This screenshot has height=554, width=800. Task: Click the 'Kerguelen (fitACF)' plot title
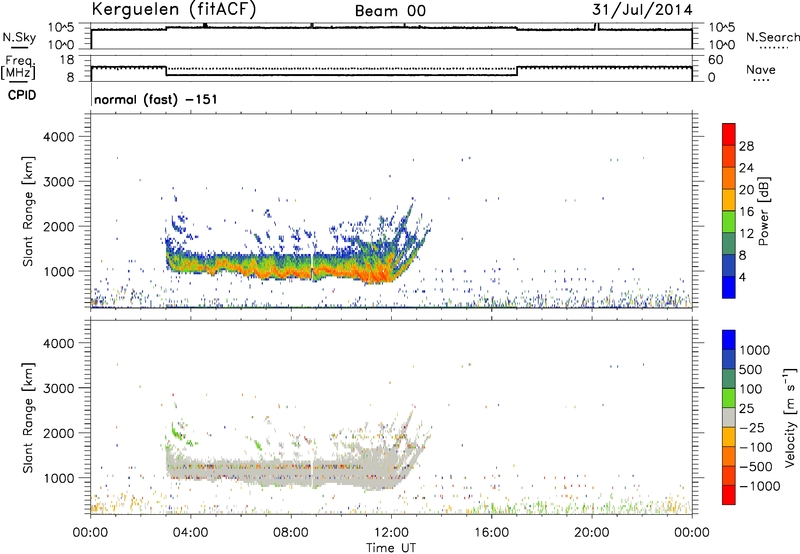tap(173, 10)
